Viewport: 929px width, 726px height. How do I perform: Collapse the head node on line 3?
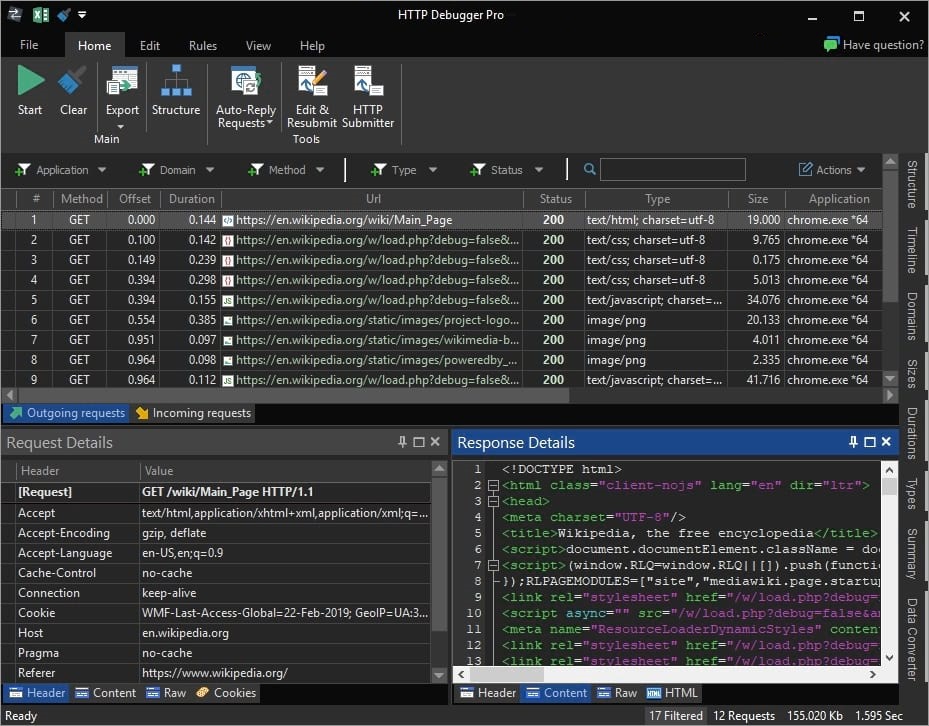click(493, 501)
